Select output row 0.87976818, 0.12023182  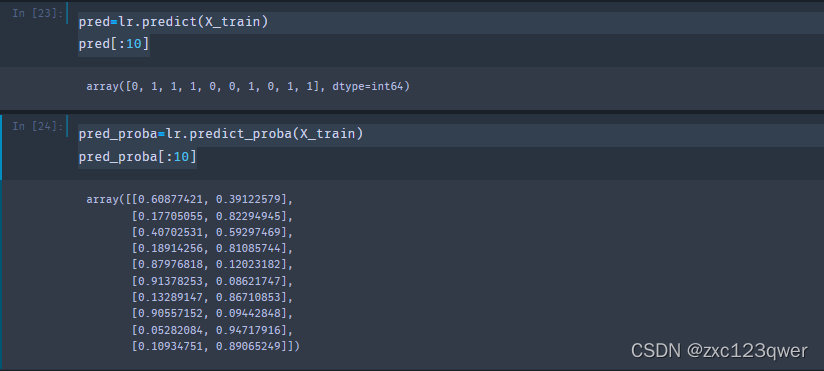pyautogui.click(x=212, y=264)
